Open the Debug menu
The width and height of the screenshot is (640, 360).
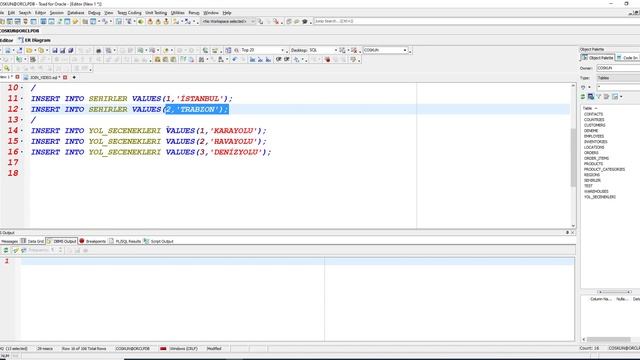pos(94,13)
